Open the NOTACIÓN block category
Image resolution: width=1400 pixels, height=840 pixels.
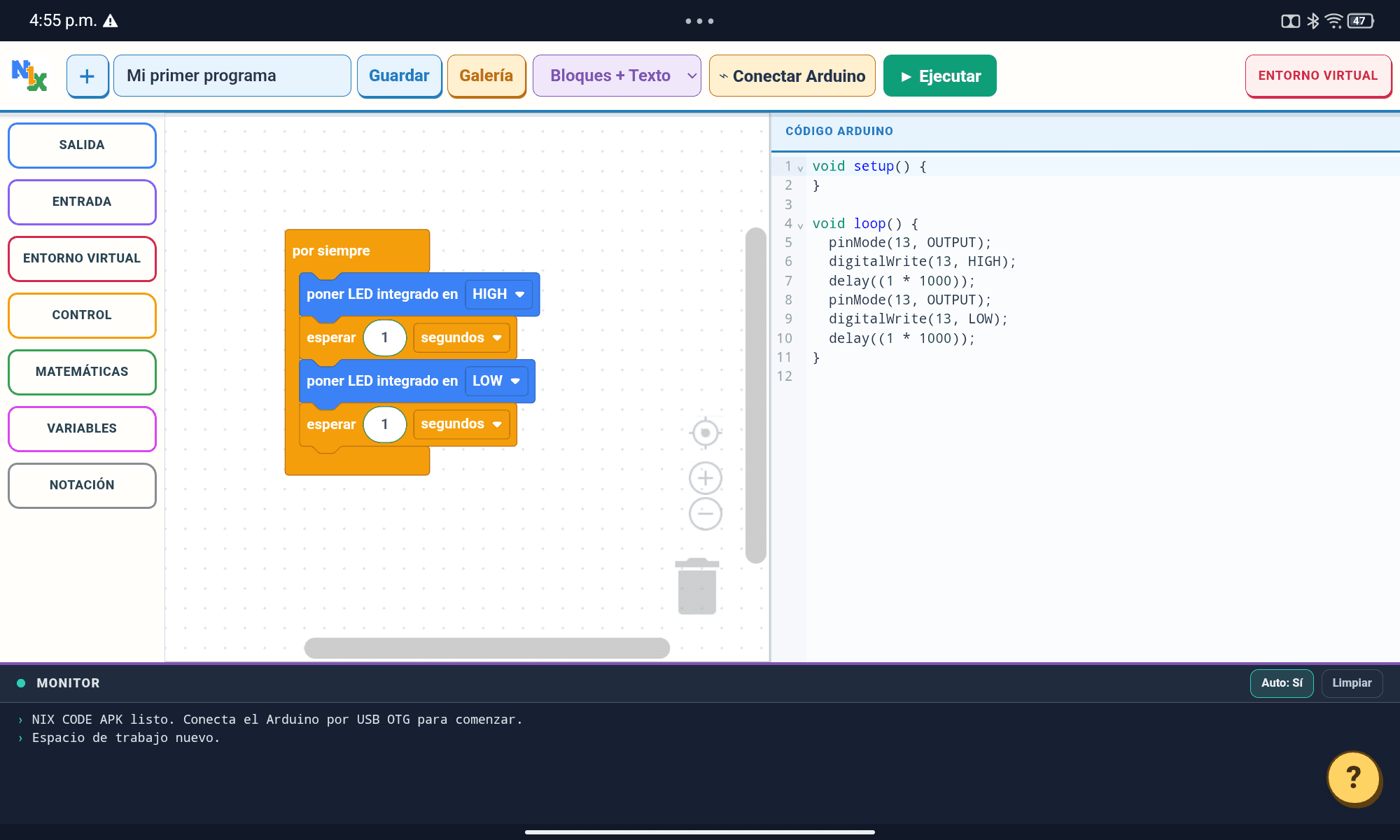82,485
